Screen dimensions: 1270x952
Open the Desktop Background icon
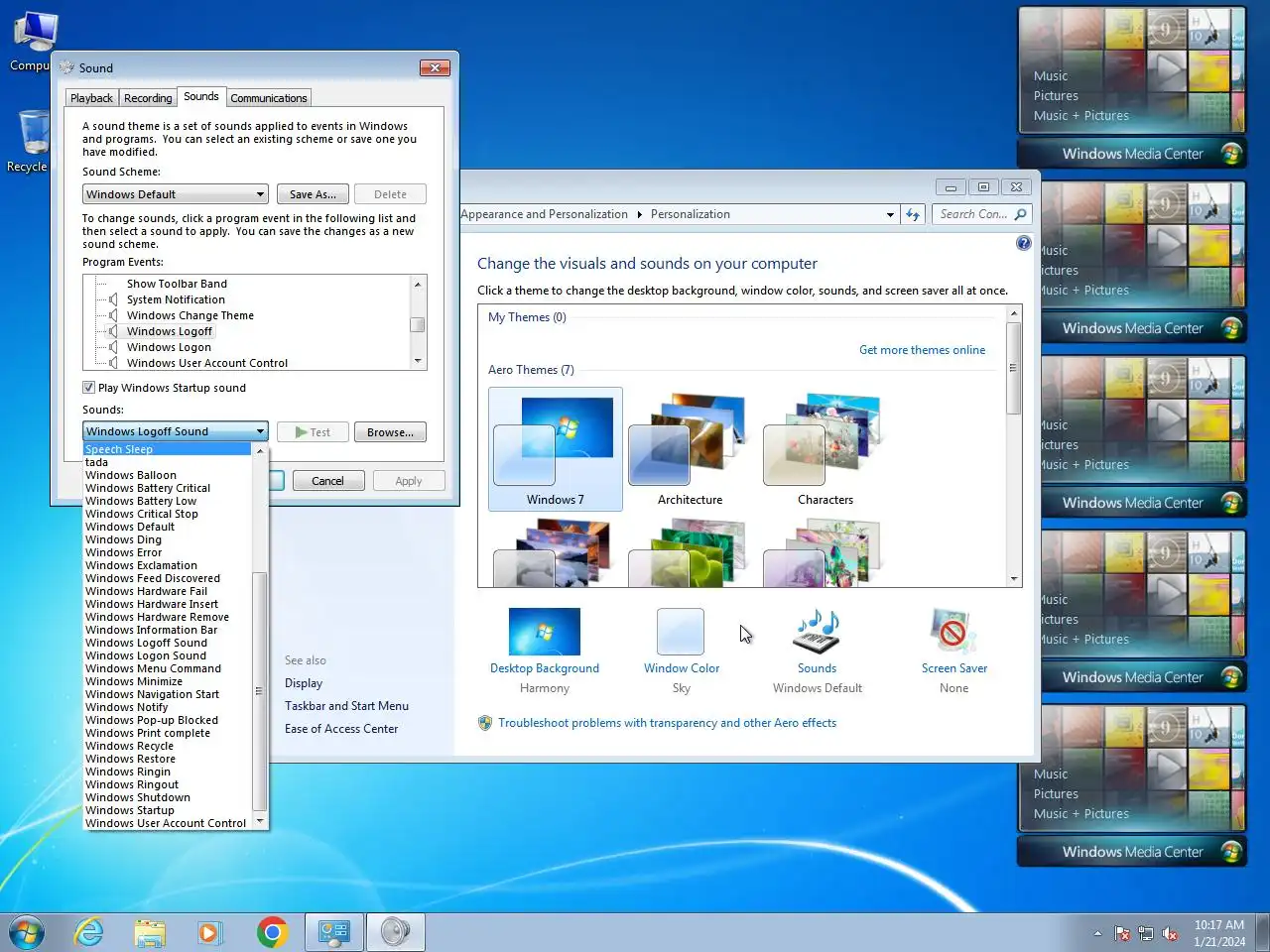click(x=544, y=632)
